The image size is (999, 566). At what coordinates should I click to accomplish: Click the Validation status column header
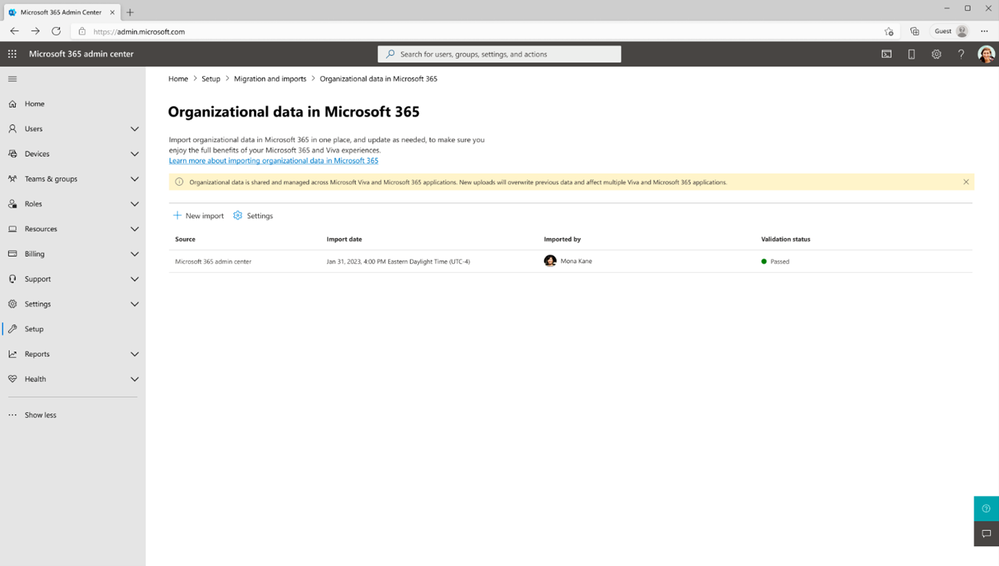click(786, 240)
